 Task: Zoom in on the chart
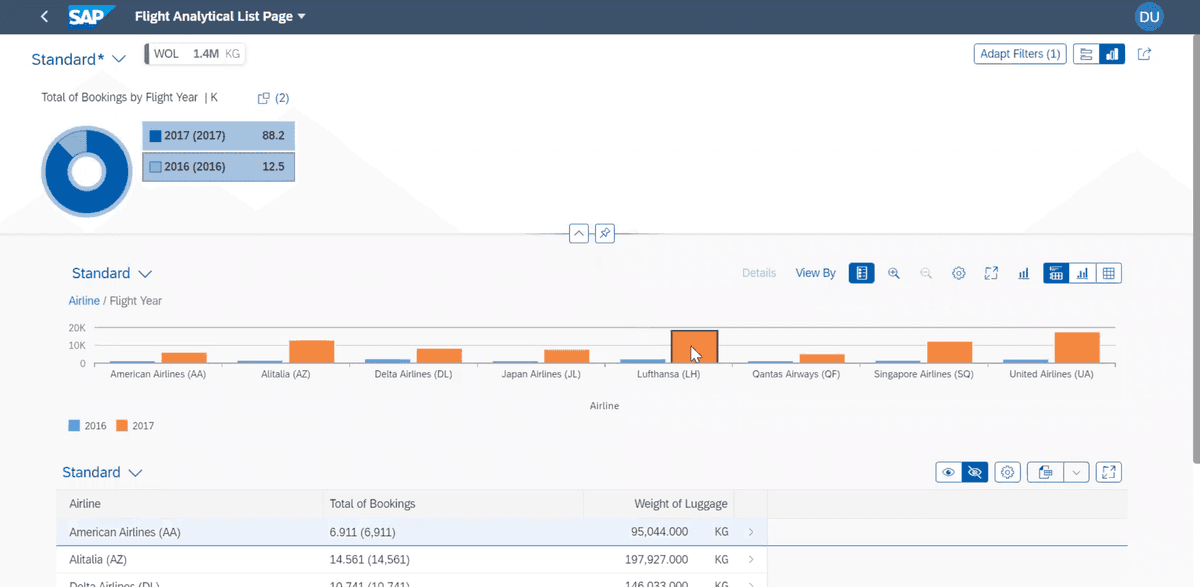[x=894, y=273]
